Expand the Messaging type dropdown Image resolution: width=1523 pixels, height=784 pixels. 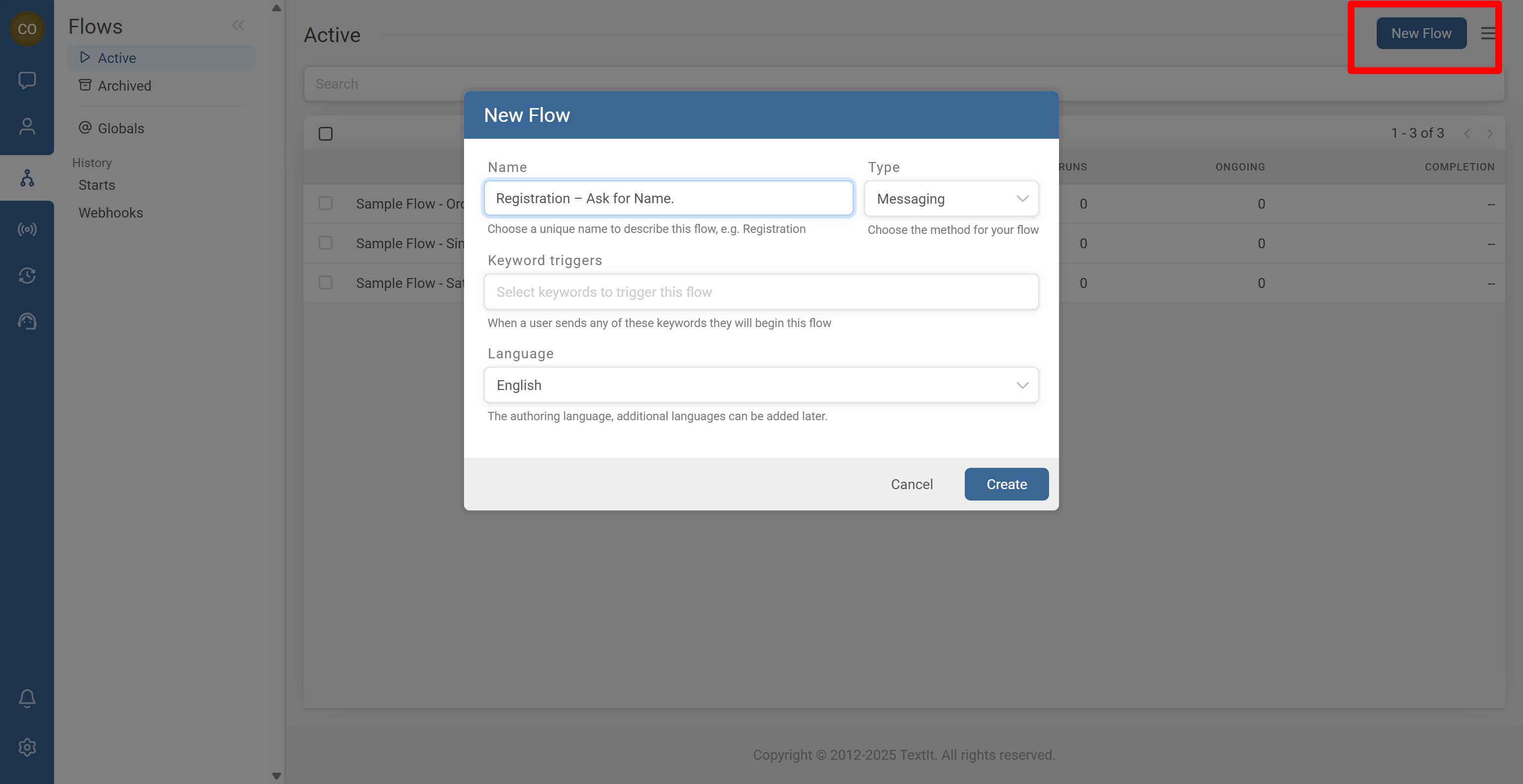951,199
